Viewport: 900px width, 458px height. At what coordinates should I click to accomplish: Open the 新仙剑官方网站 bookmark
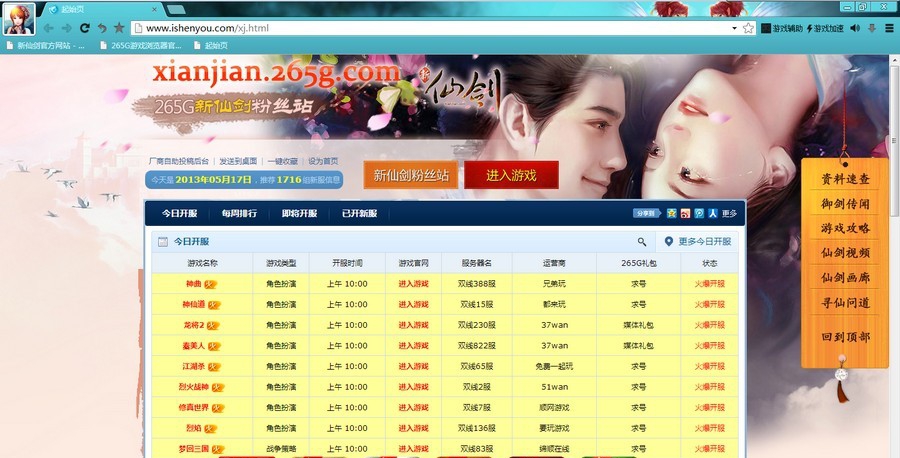point(45,45)
